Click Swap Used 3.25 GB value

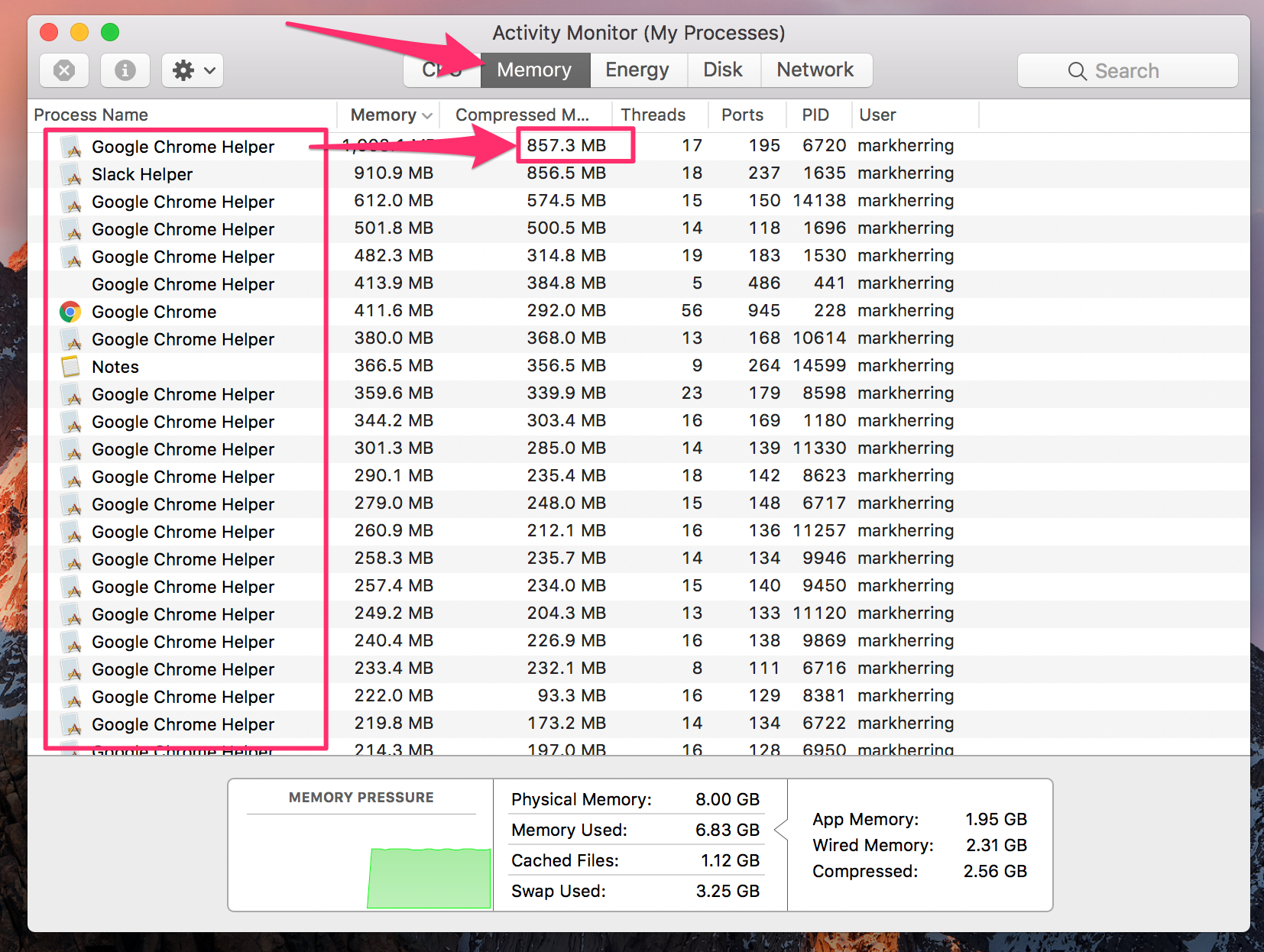(x=728, y=891)
